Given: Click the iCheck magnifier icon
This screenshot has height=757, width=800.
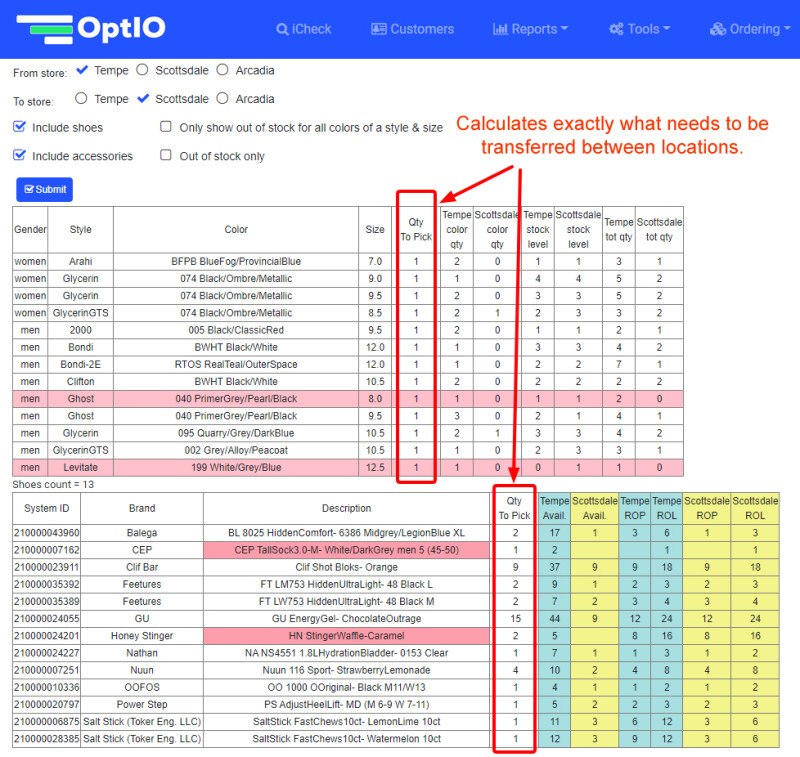Looking at the screenshot, I should (283, 29).
